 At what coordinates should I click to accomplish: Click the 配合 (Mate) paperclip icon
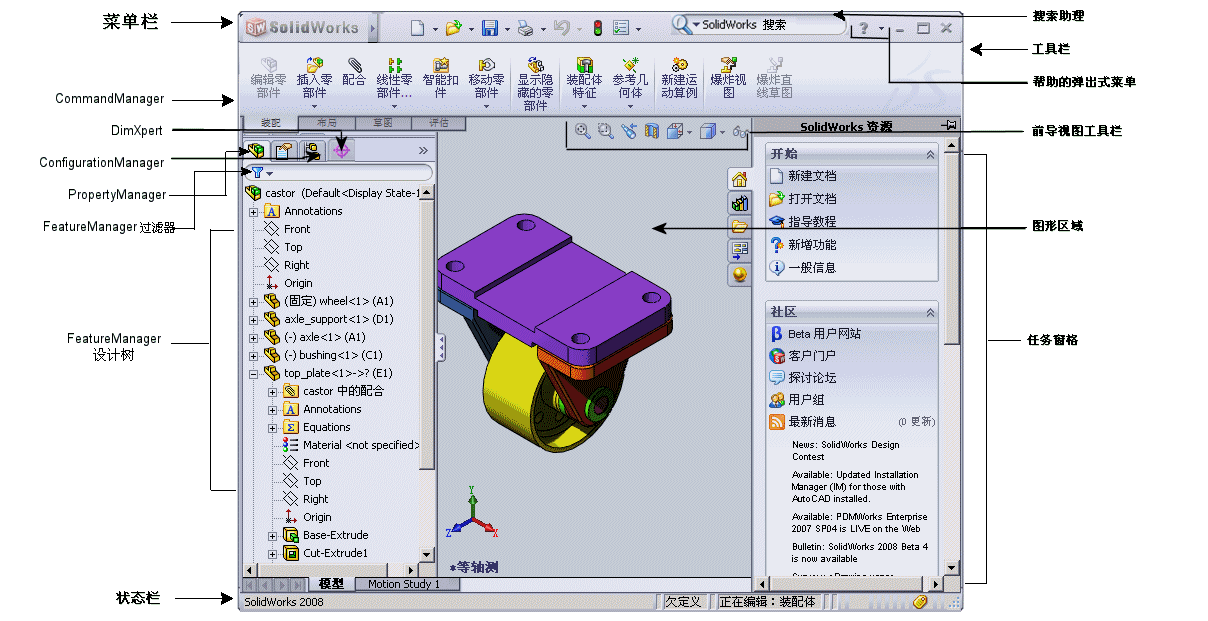pos(354,66)
